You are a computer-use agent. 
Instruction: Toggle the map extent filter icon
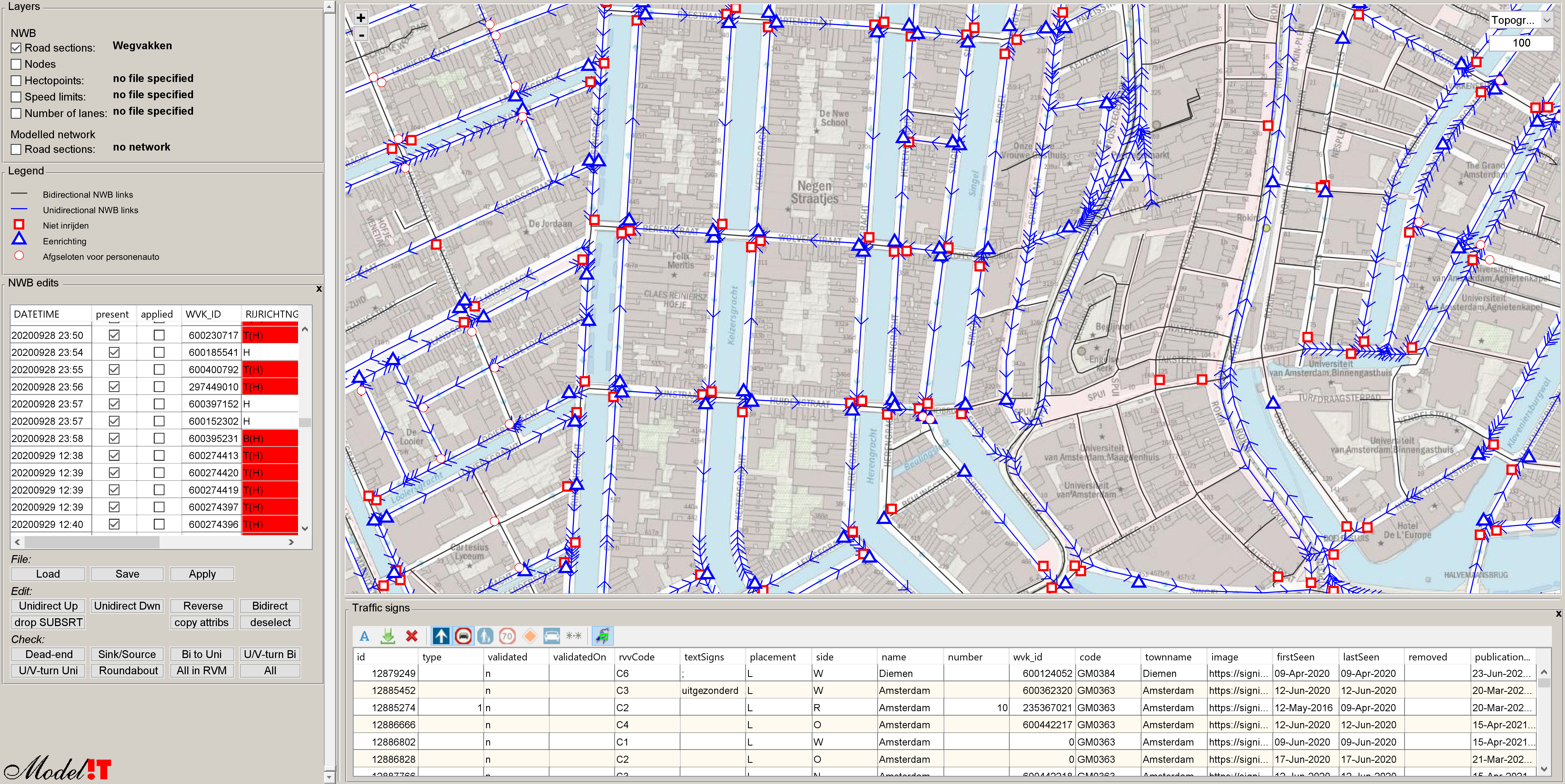[602, 636]
